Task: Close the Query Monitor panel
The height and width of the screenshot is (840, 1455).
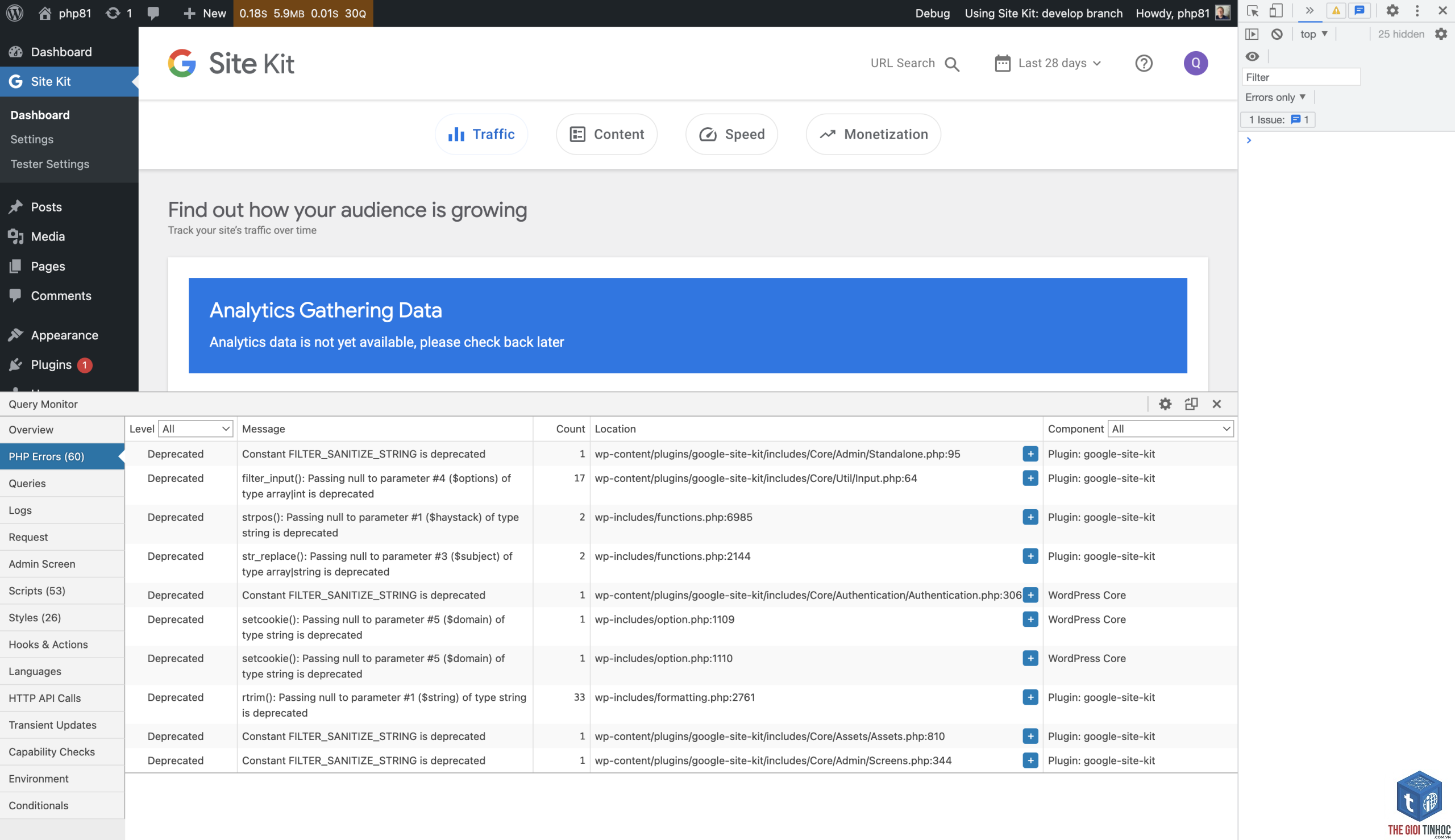Action: click(x=1216, y=404)
